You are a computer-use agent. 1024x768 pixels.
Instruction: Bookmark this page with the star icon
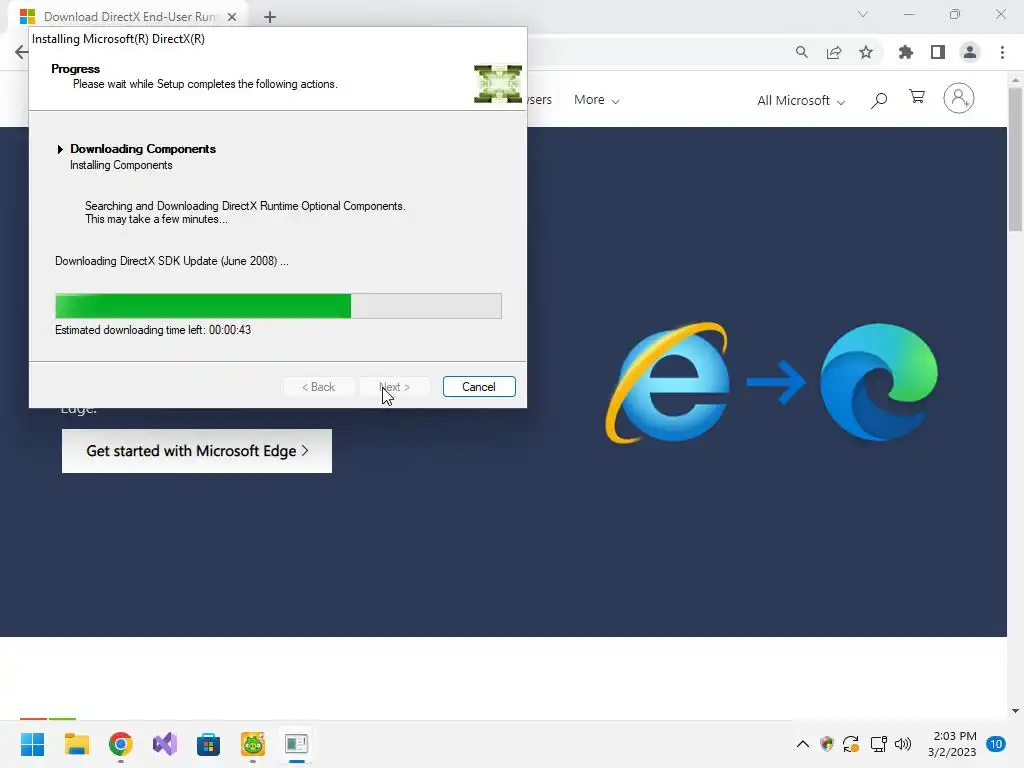866,52
